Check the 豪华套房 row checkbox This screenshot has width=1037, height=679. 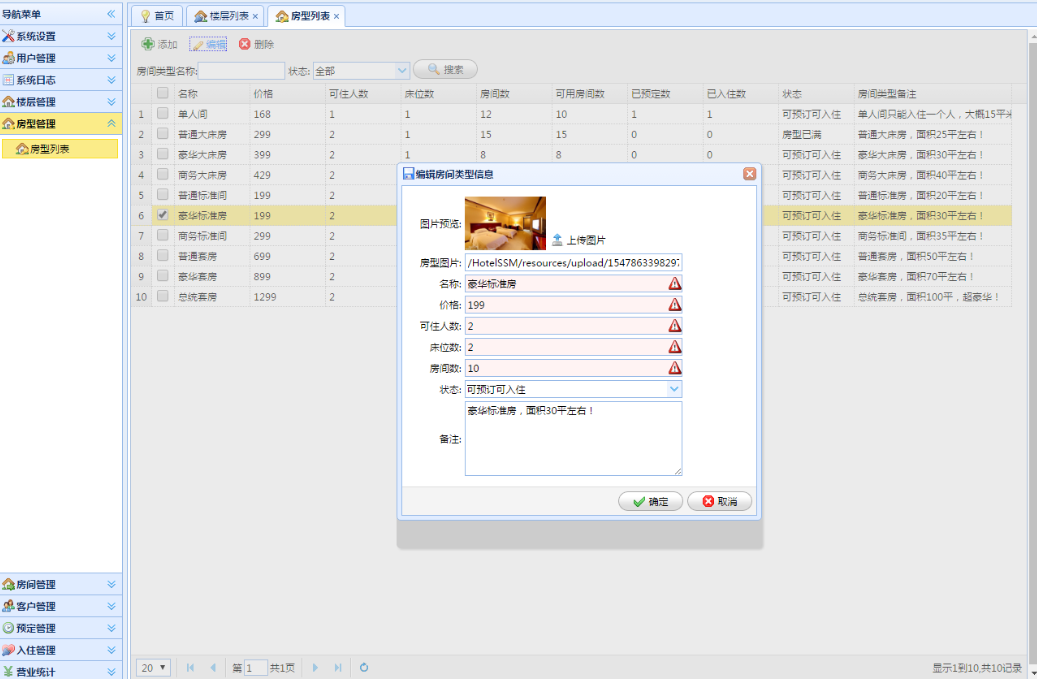162,276
